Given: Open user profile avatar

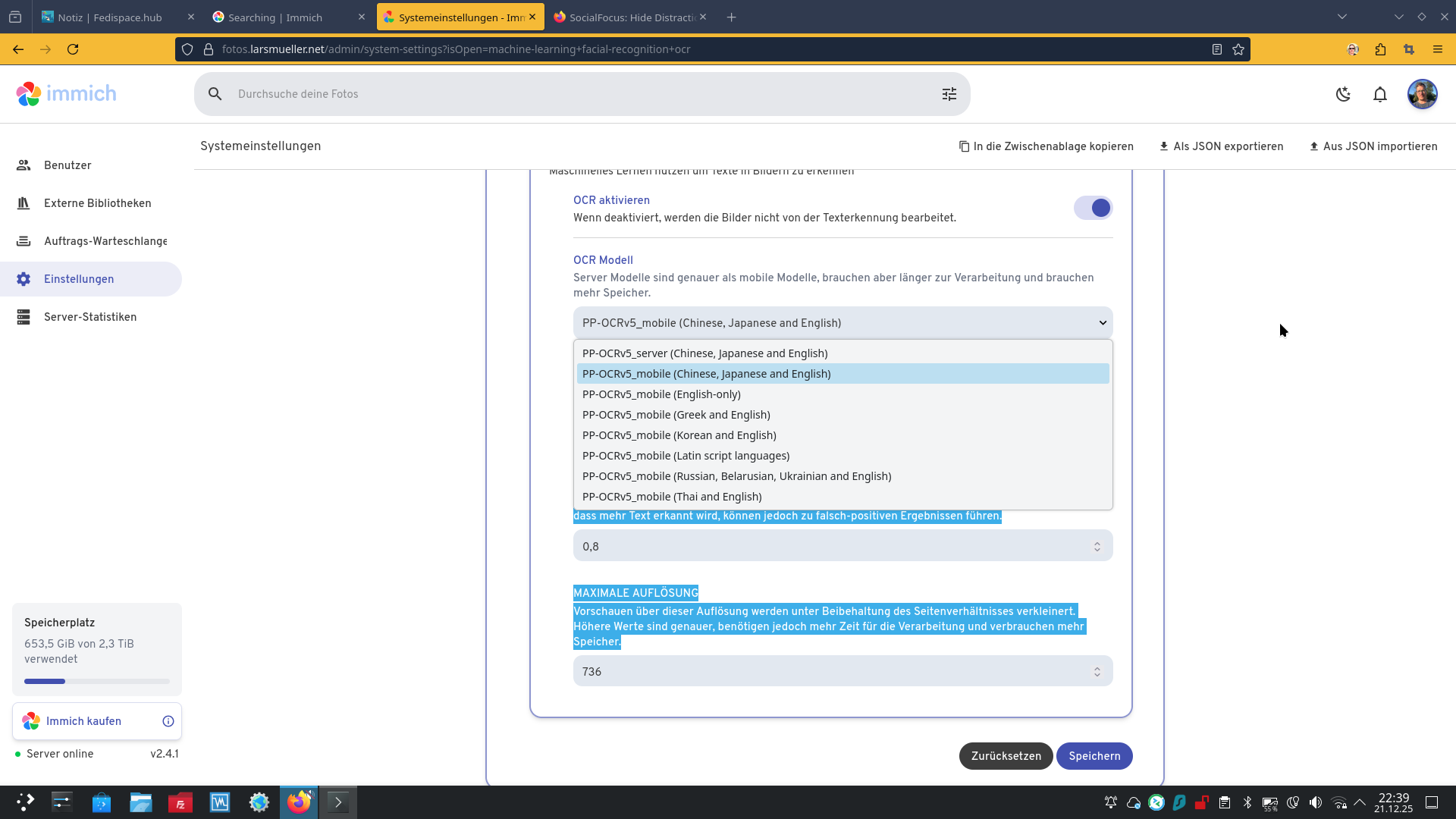Looking at the screenshot, I should point(1422,94).
